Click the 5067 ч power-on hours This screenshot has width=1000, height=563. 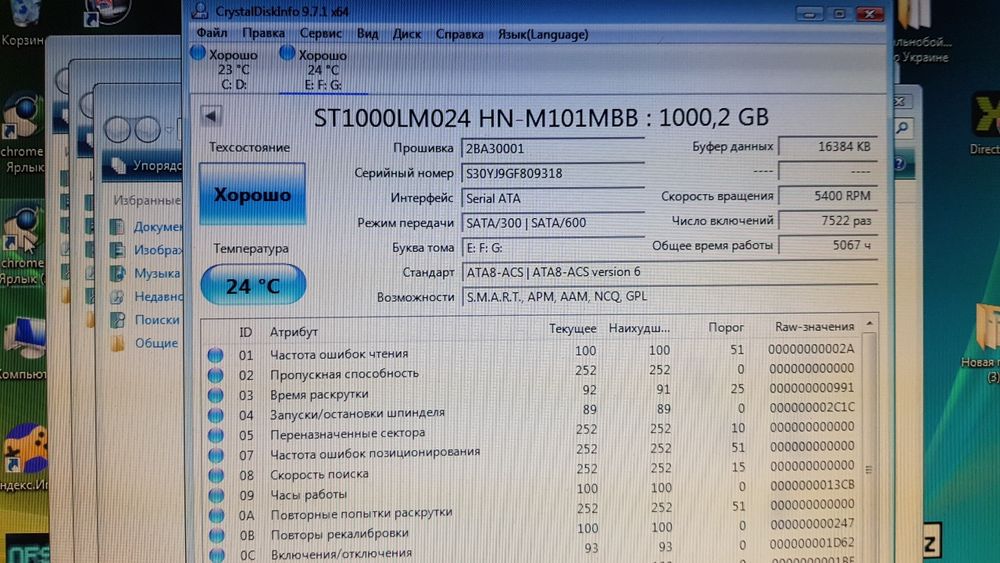tap(828, 245)
